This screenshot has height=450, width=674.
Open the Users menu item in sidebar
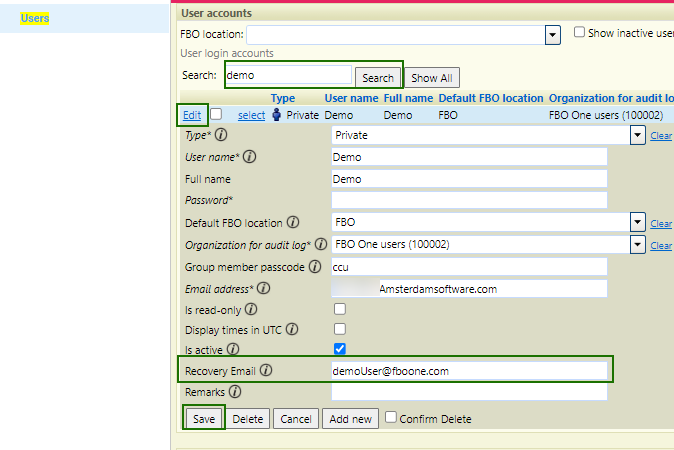34,18
